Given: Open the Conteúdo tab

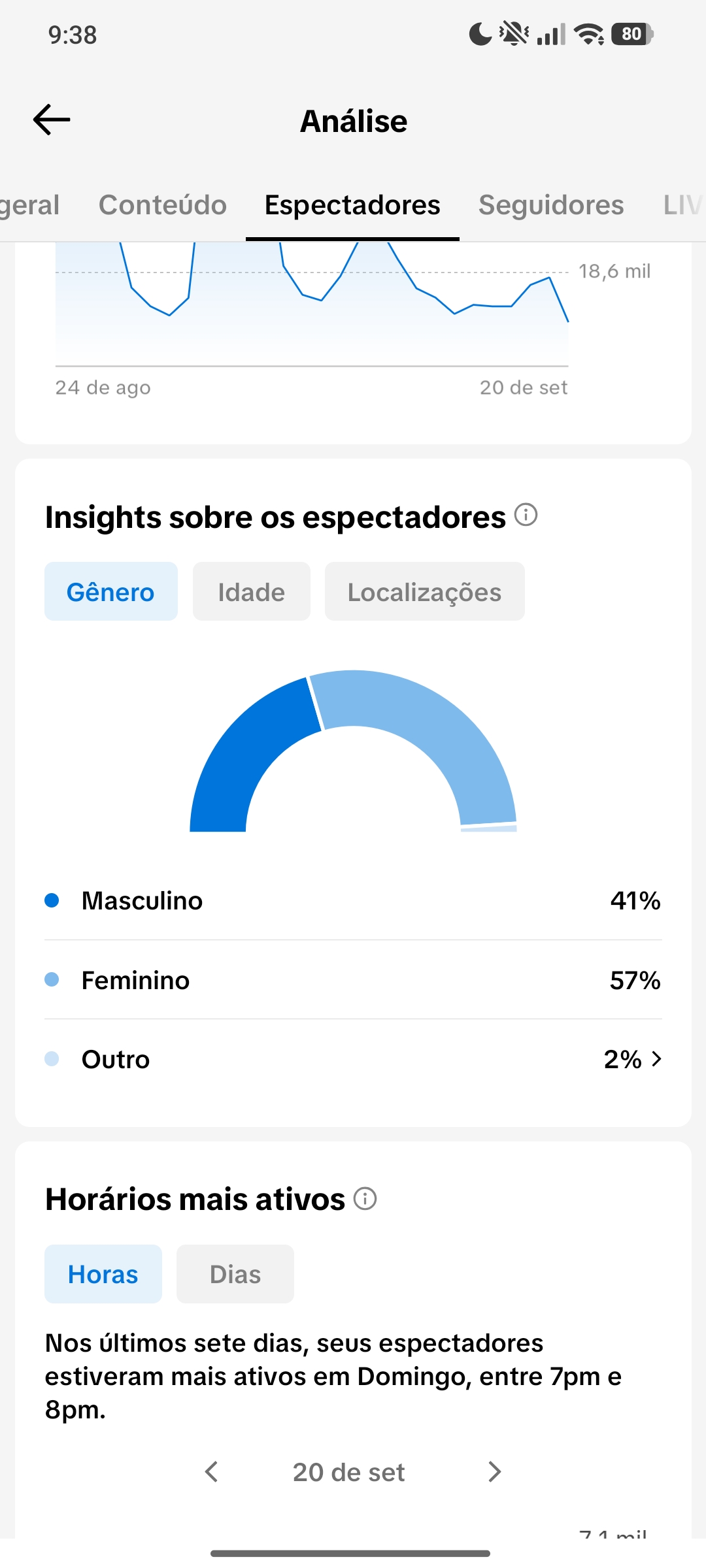Looking at the screenshot, I should tap(163, 205).
